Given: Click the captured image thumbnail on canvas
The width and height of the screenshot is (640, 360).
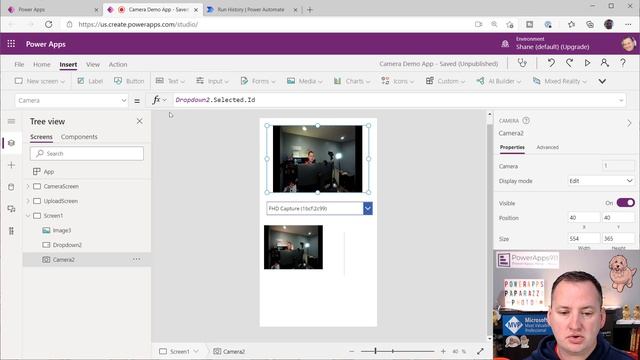Looking at the screenshot, I should (x=293, y=247).
